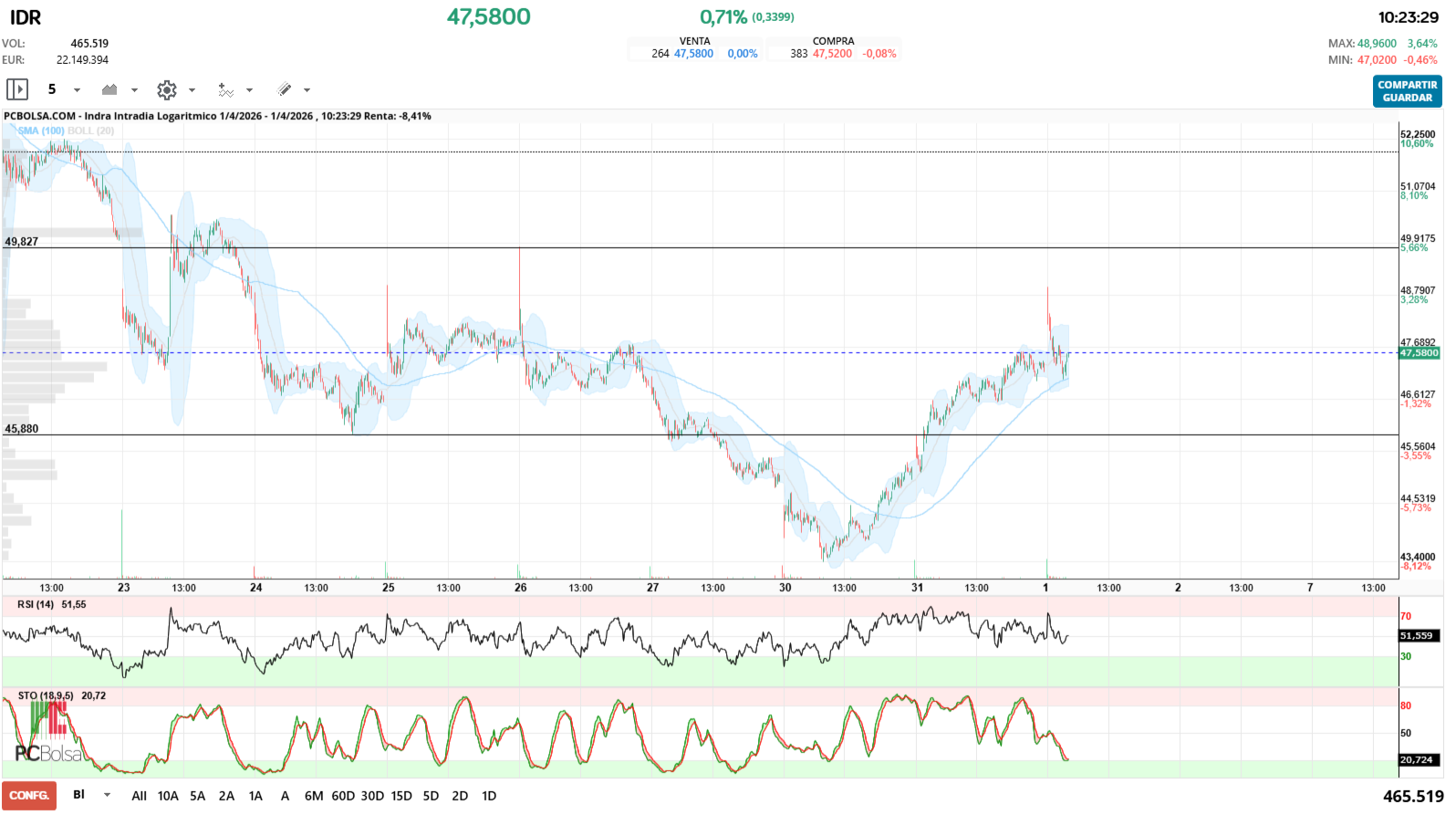This screenshot has height=815, width=1456.
Task: Open the chart type area icon
Action: coord(109,89)
